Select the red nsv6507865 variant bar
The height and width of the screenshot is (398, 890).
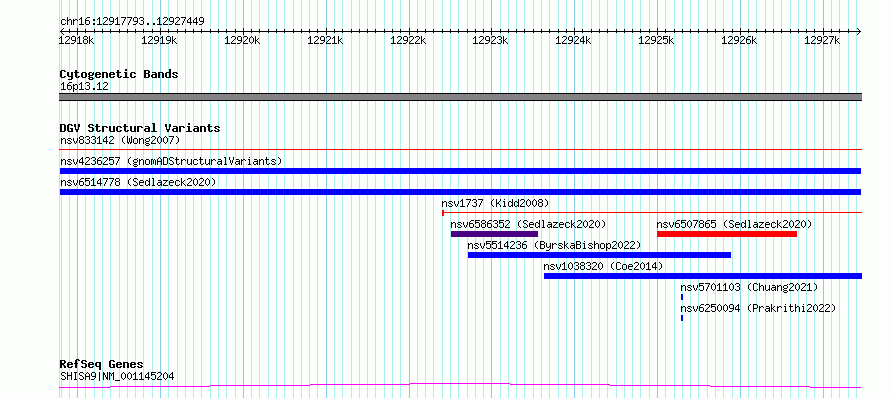click(727, 234)
